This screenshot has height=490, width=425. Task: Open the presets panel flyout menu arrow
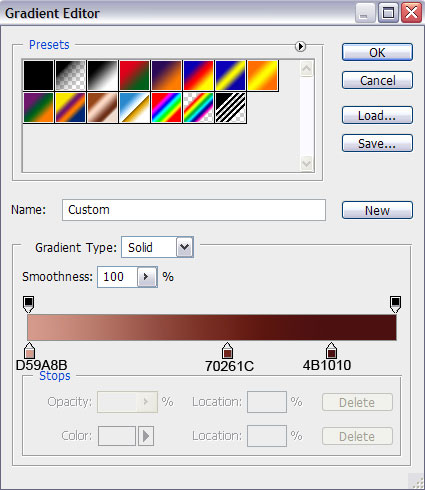300,46
